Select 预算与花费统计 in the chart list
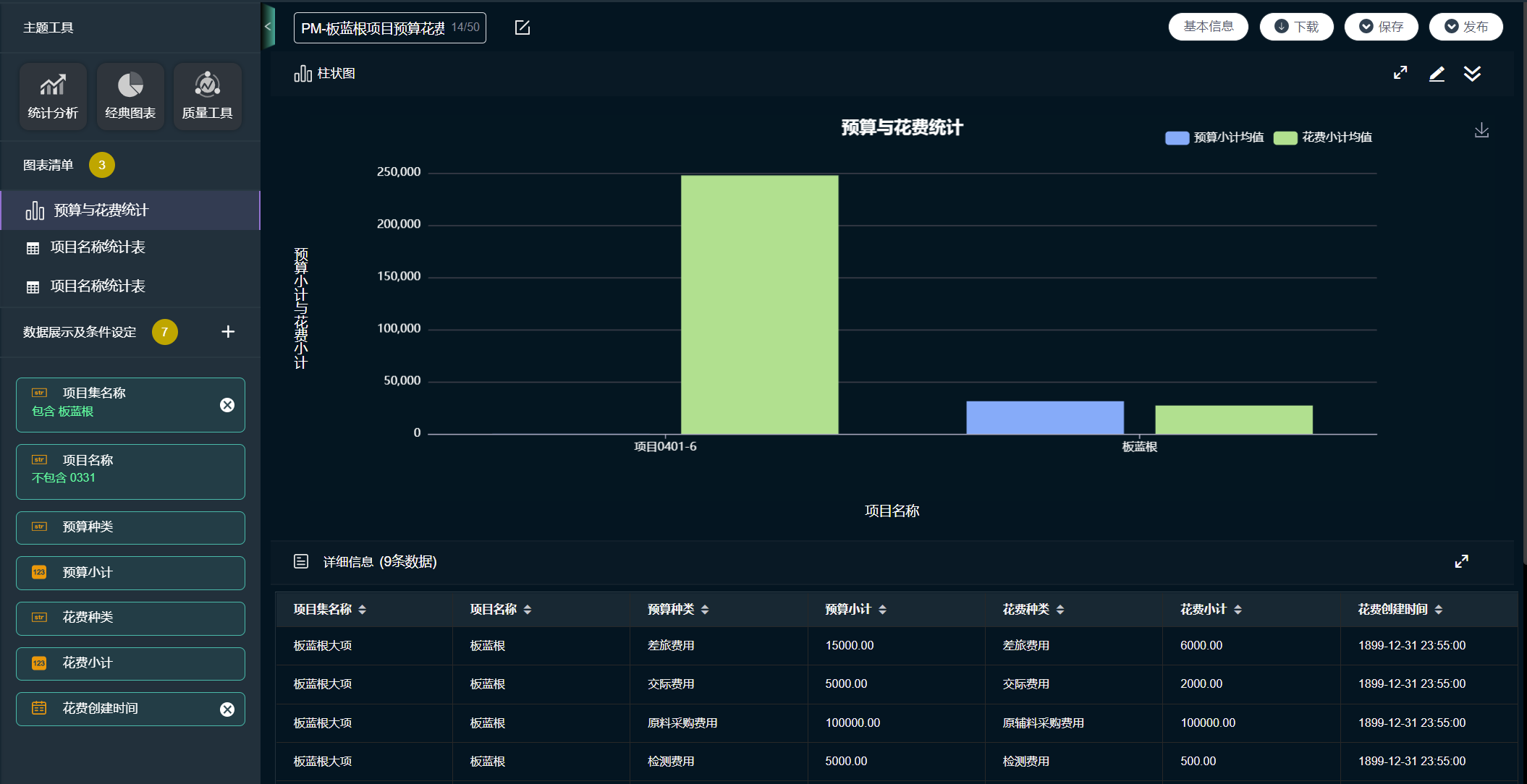Screen dimensions: 1527x784 point(130,210)
